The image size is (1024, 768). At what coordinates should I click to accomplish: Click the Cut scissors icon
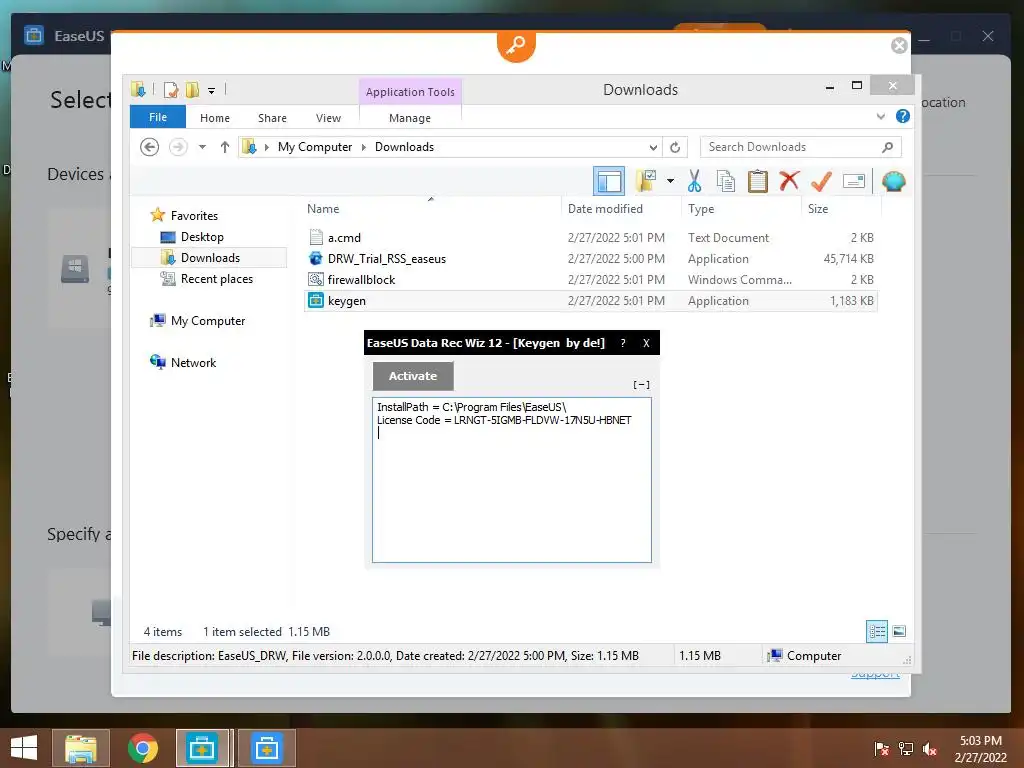point(694,181)
